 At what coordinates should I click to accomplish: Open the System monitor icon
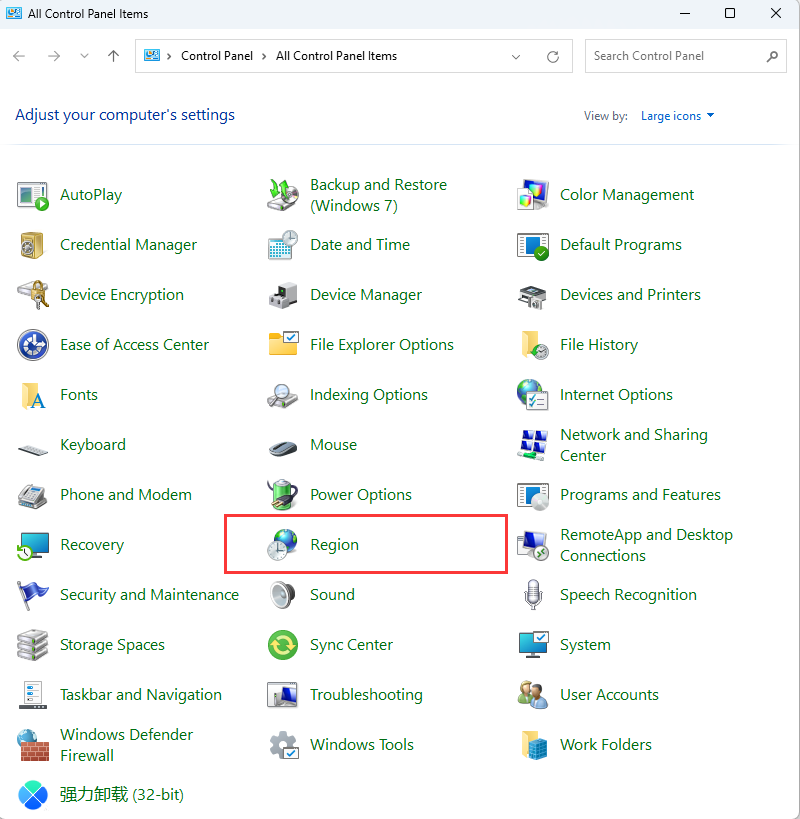coord(533,645)
